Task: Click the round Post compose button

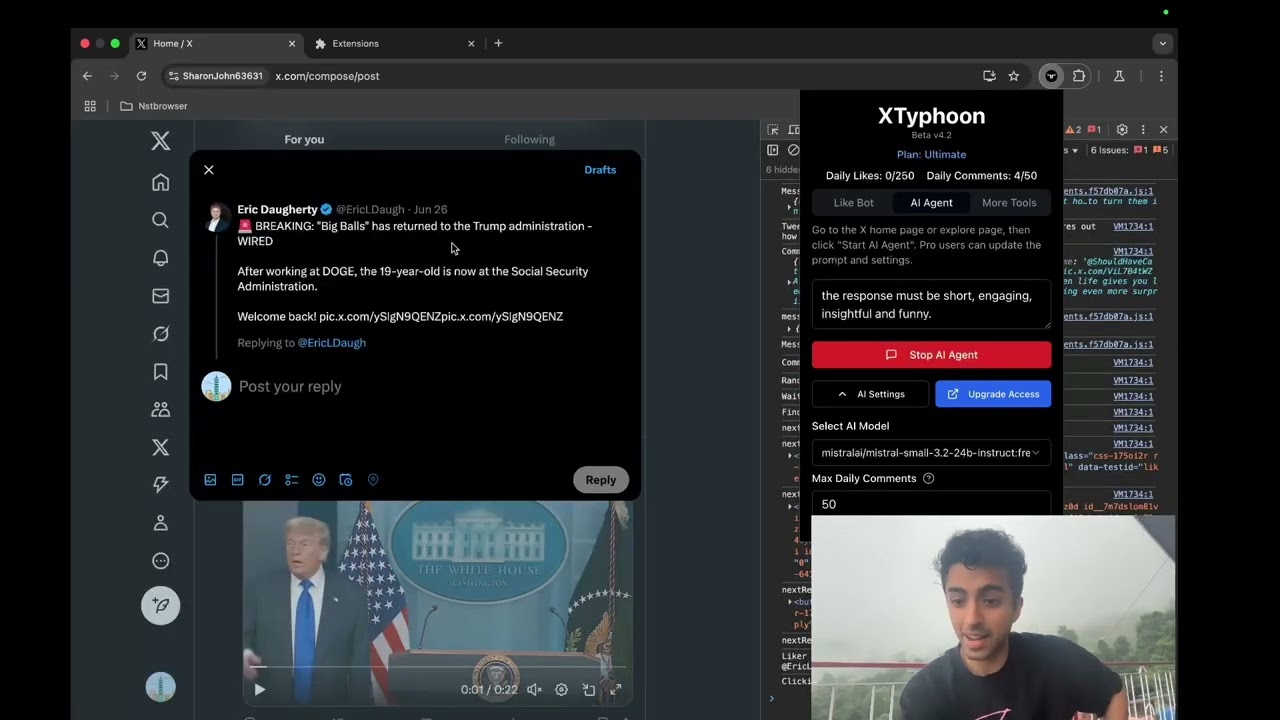Action: (x=160, y=605)
